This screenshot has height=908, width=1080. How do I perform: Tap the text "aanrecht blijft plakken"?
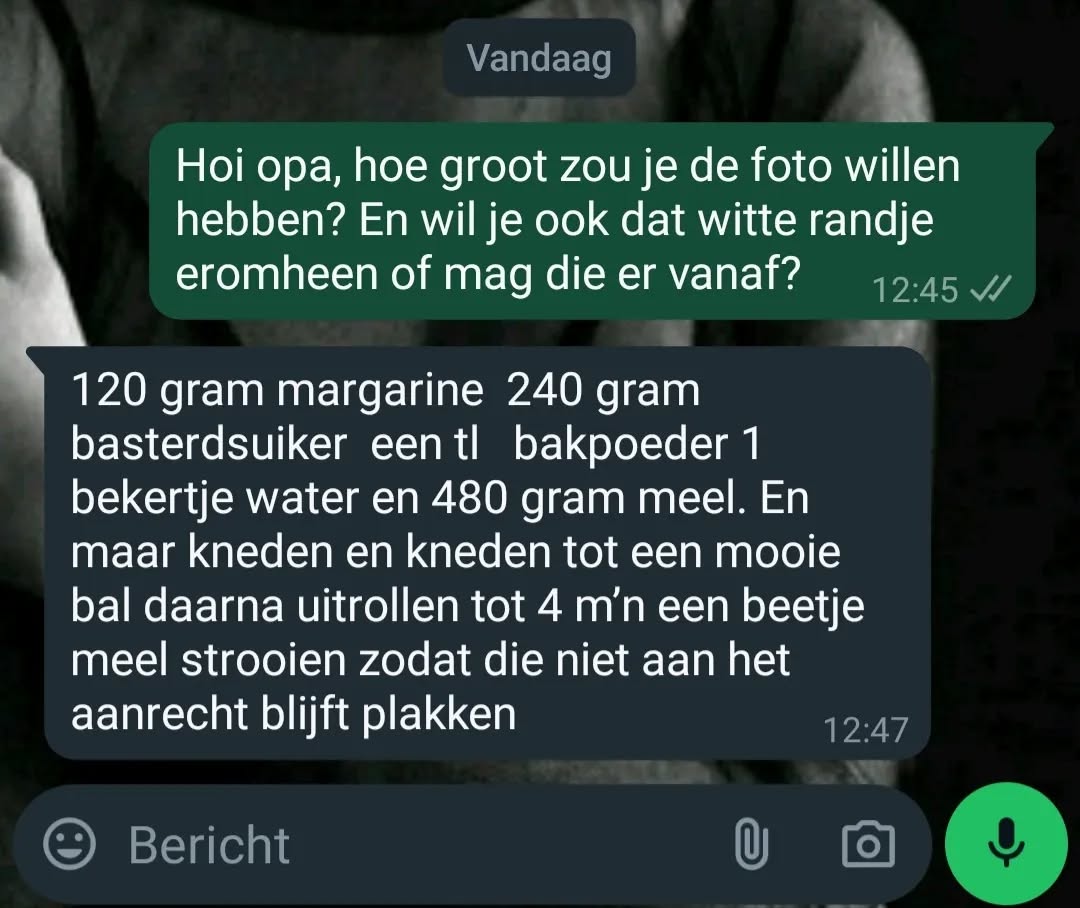293,714
